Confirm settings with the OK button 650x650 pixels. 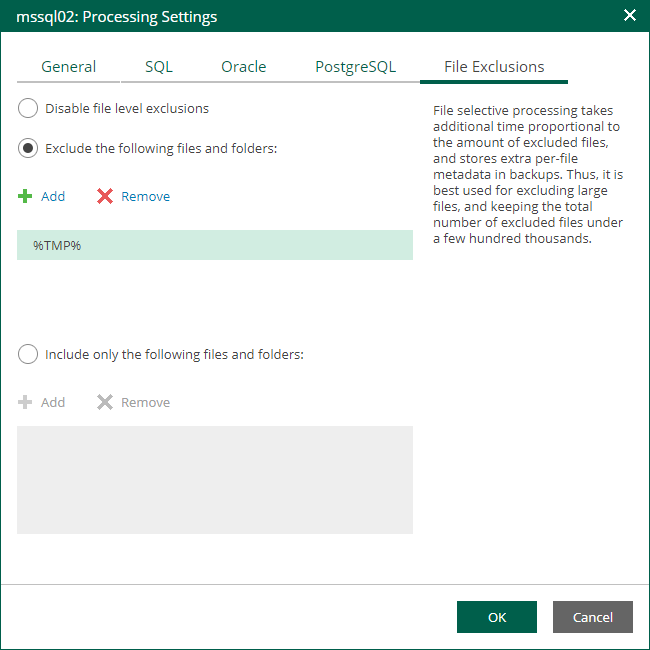[x=497, y=617]
